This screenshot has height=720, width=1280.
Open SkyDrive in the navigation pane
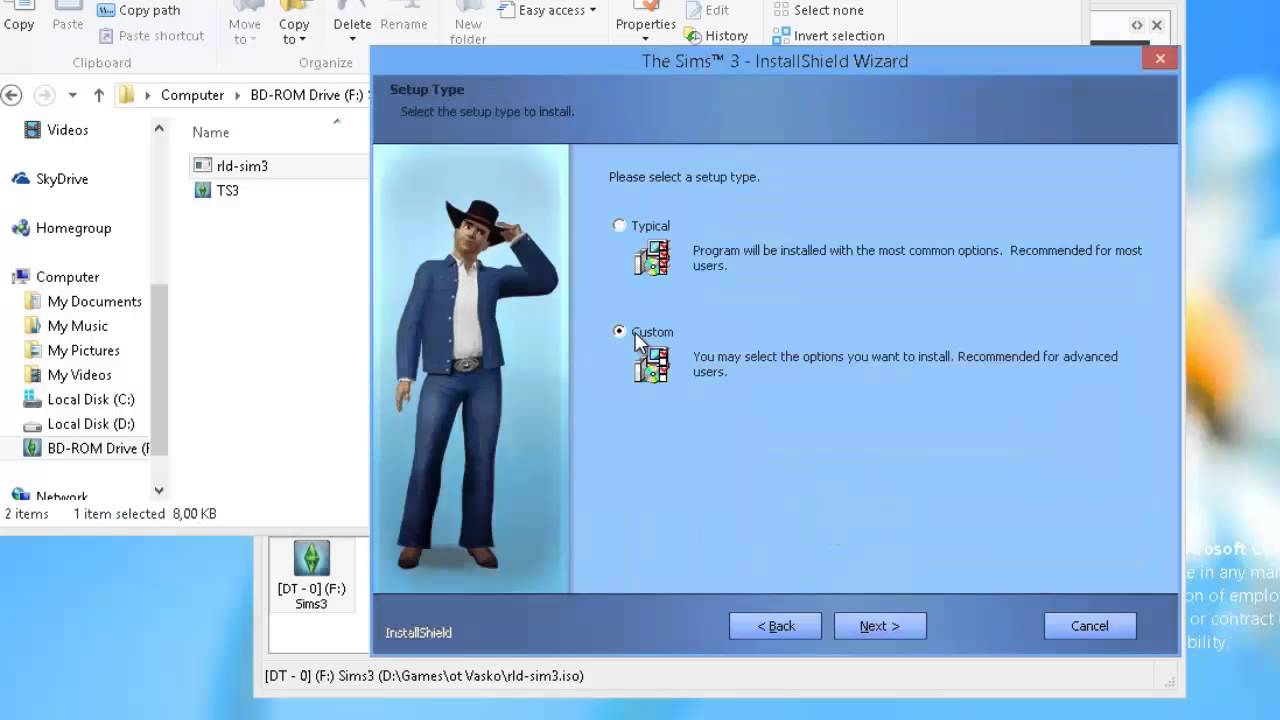click(62, 179)
